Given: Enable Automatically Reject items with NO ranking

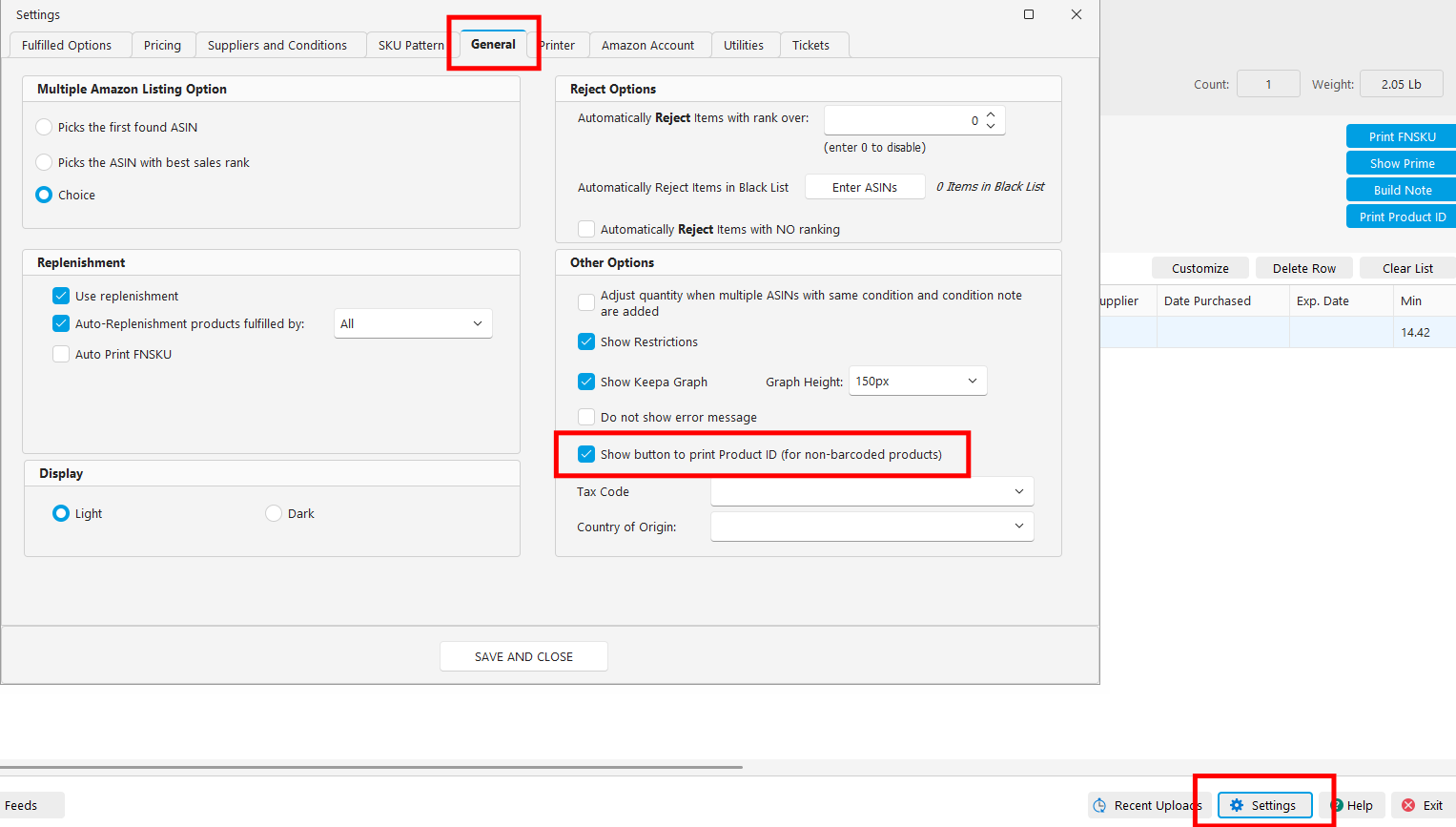Looking at the screenshot, I should tap(586, 229).
